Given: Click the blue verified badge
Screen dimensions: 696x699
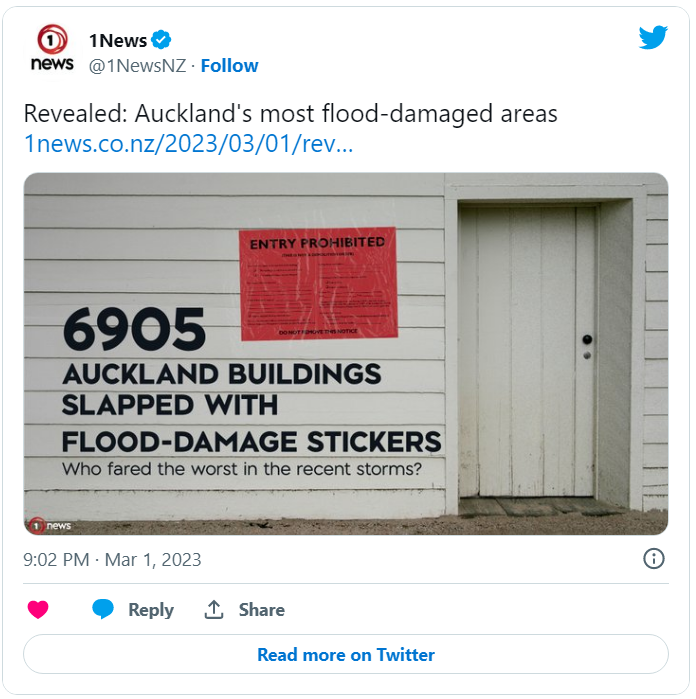Looking at the screenshot, I should pos(161,40).
